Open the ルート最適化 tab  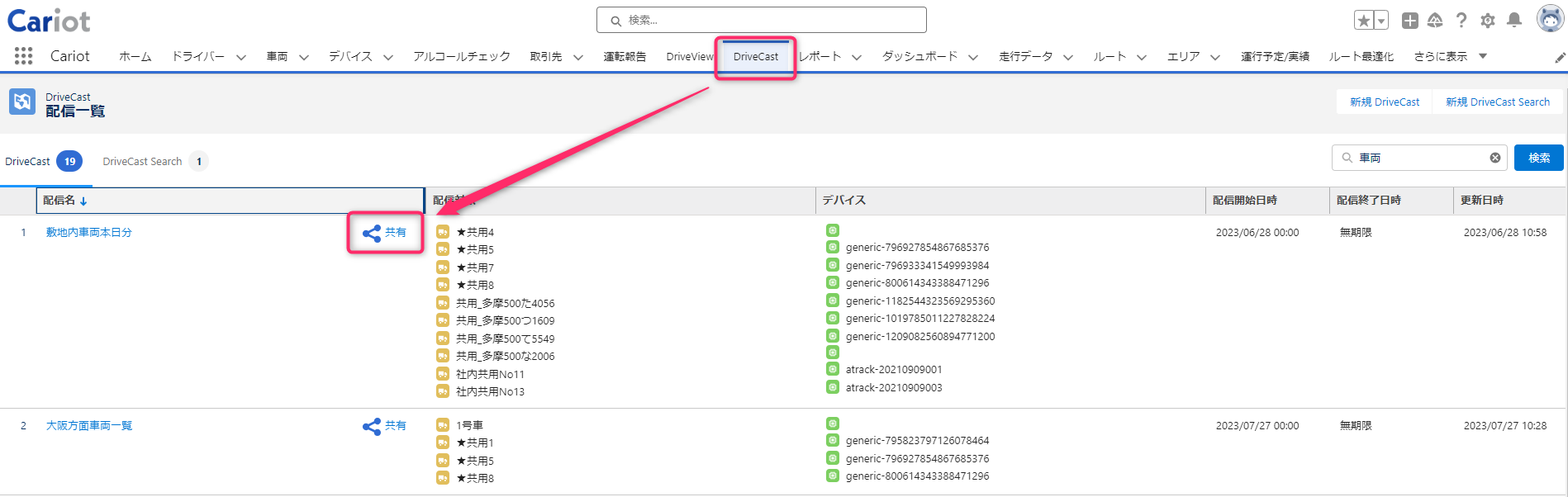(1361, 56)
